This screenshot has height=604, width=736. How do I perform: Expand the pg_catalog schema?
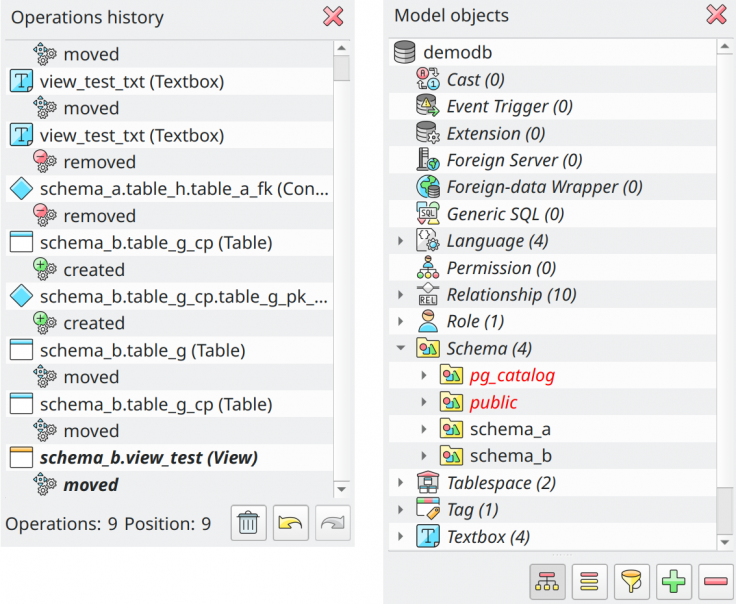click(x=424, y=375)
